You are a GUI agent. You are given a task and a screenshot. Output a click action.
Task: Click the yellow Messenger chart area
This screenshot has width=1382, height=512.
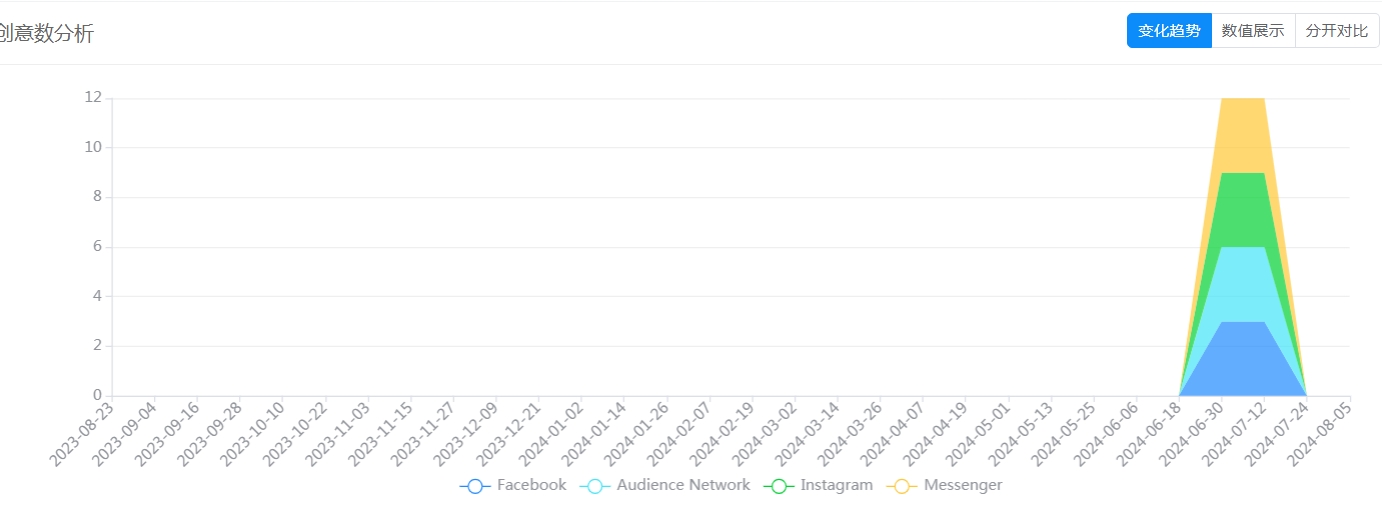[x=1243, y=135]
